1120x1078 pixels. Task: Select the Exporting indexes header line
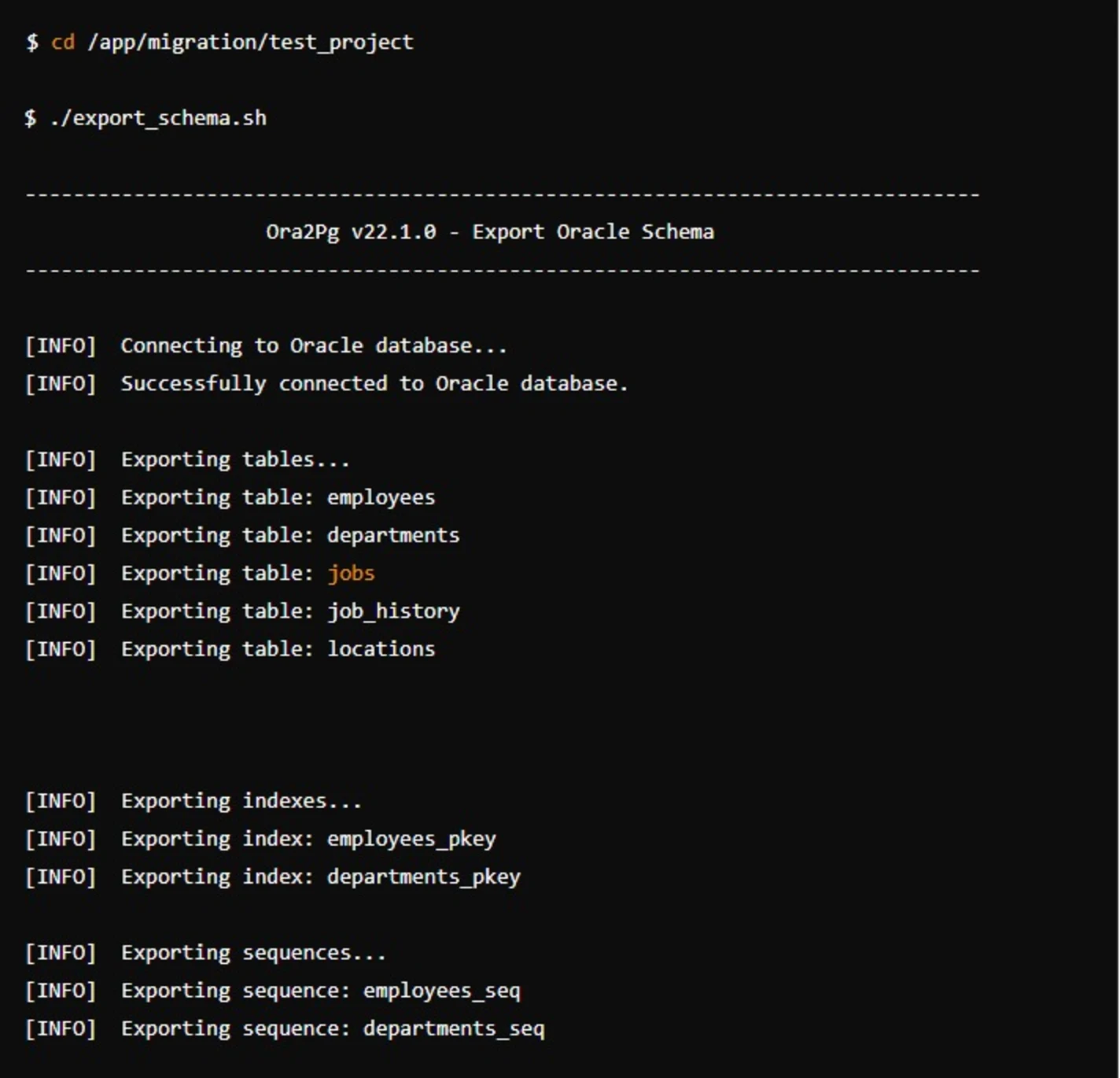(x=241, y=799)
